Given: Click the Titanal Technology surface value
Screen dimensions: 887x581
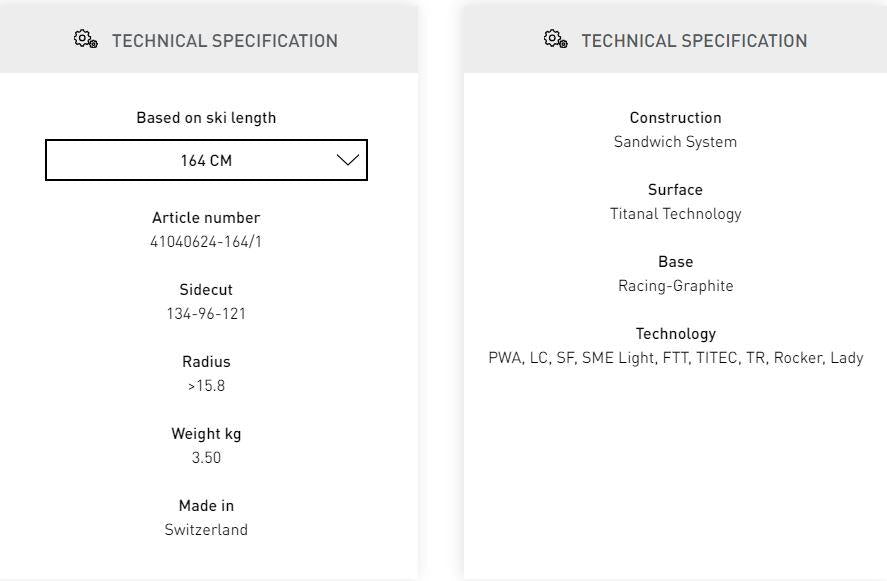Looking at the screenshot, I should (675, 214).
